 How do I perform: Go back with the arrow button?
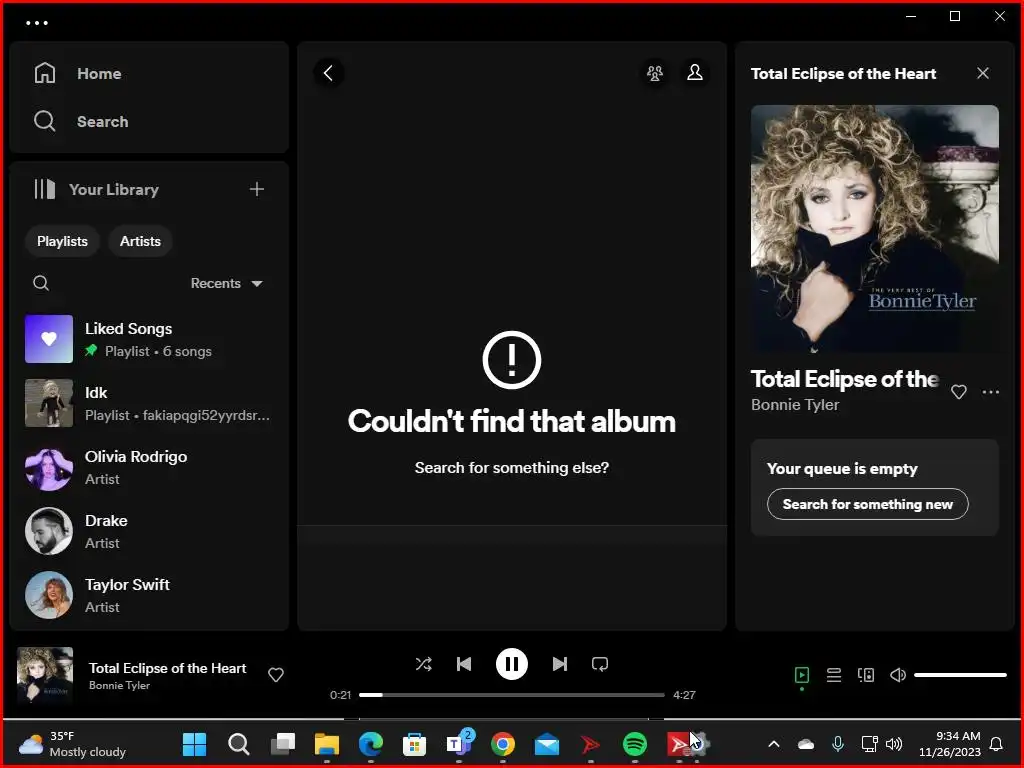pos(328,73)
